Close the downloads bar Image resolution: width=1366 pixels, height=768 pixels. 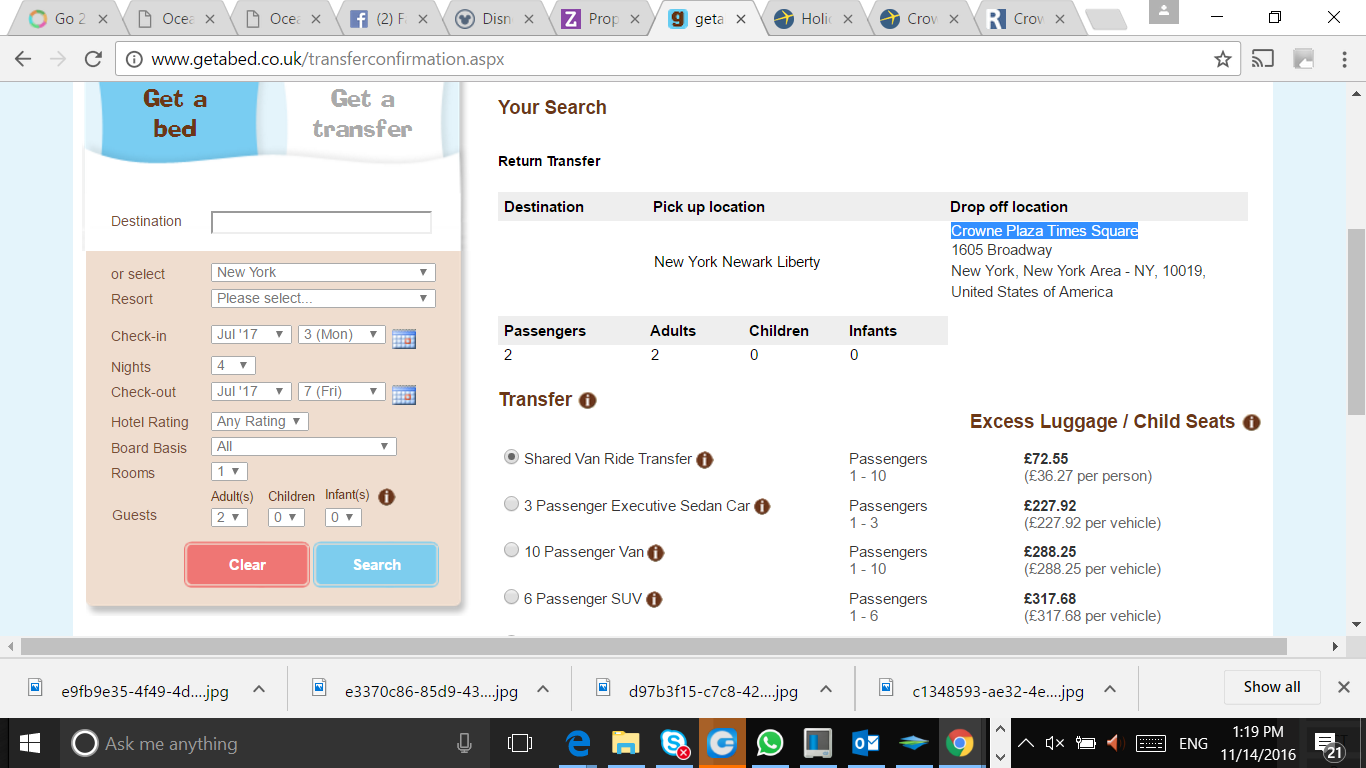[x=1344, y=687]
